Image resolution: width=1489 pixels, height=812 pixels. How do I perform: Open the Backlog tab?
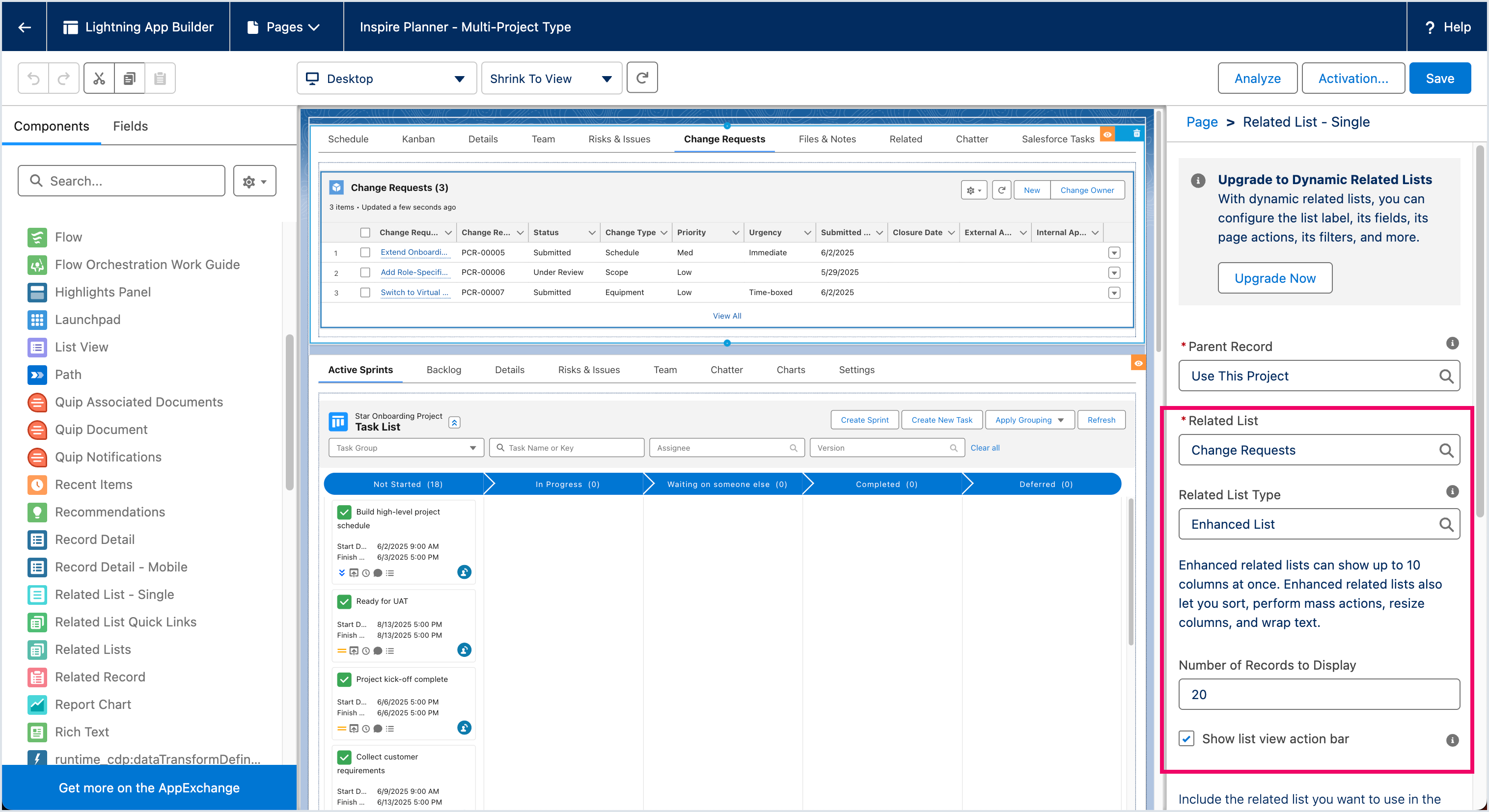point(443,370)
